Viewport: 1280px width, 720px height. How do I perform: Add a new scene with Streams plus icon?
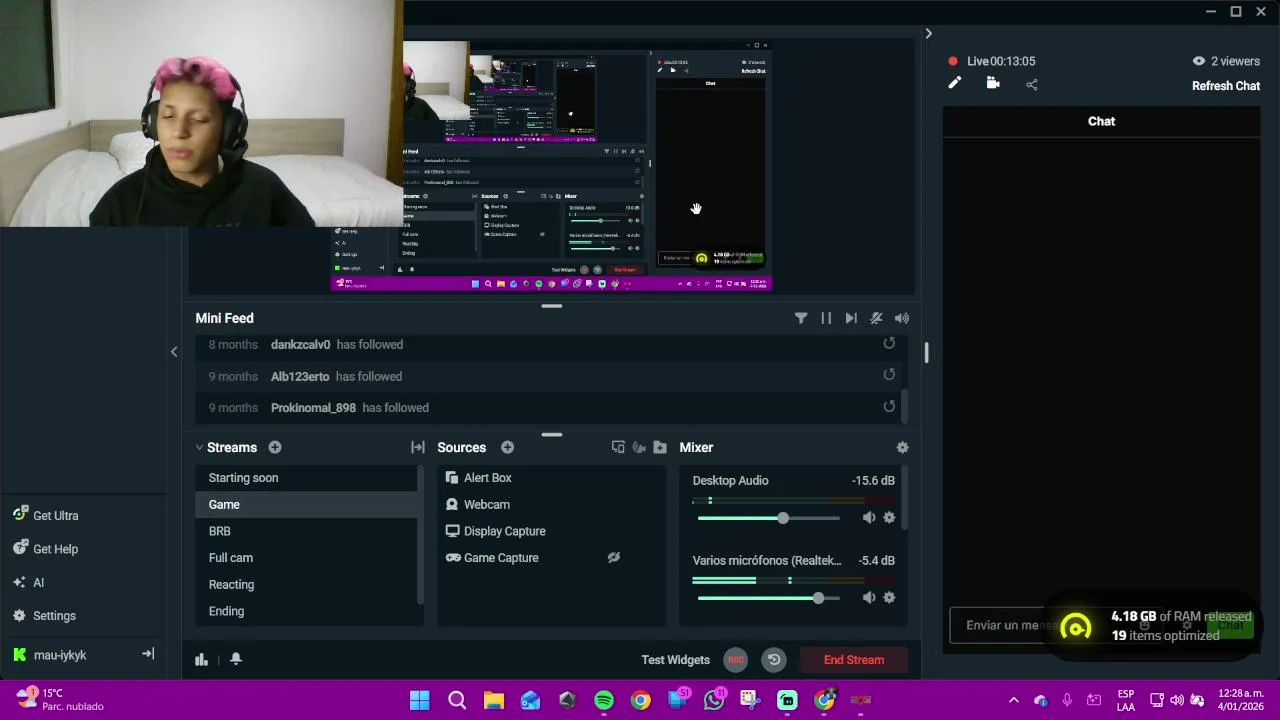(x=275, y=447)
